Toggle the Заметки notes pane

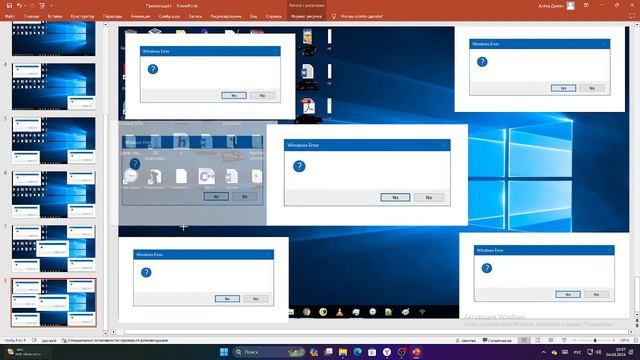[465, 340]
